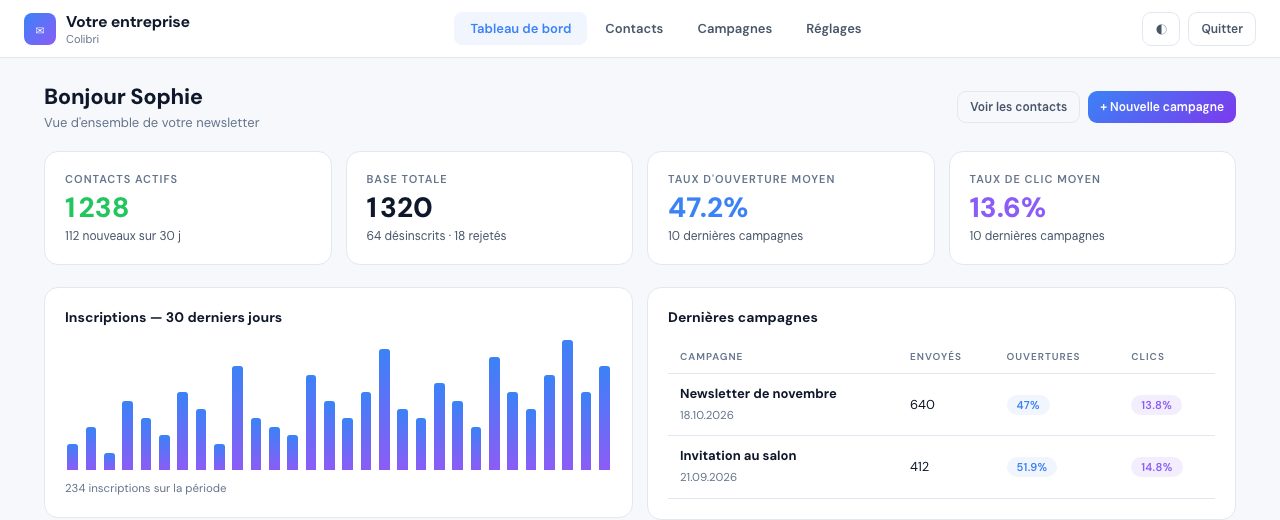The image size is (1280, 520).
Task: Click the Campagne column header
Action: [x=711, y=357]
